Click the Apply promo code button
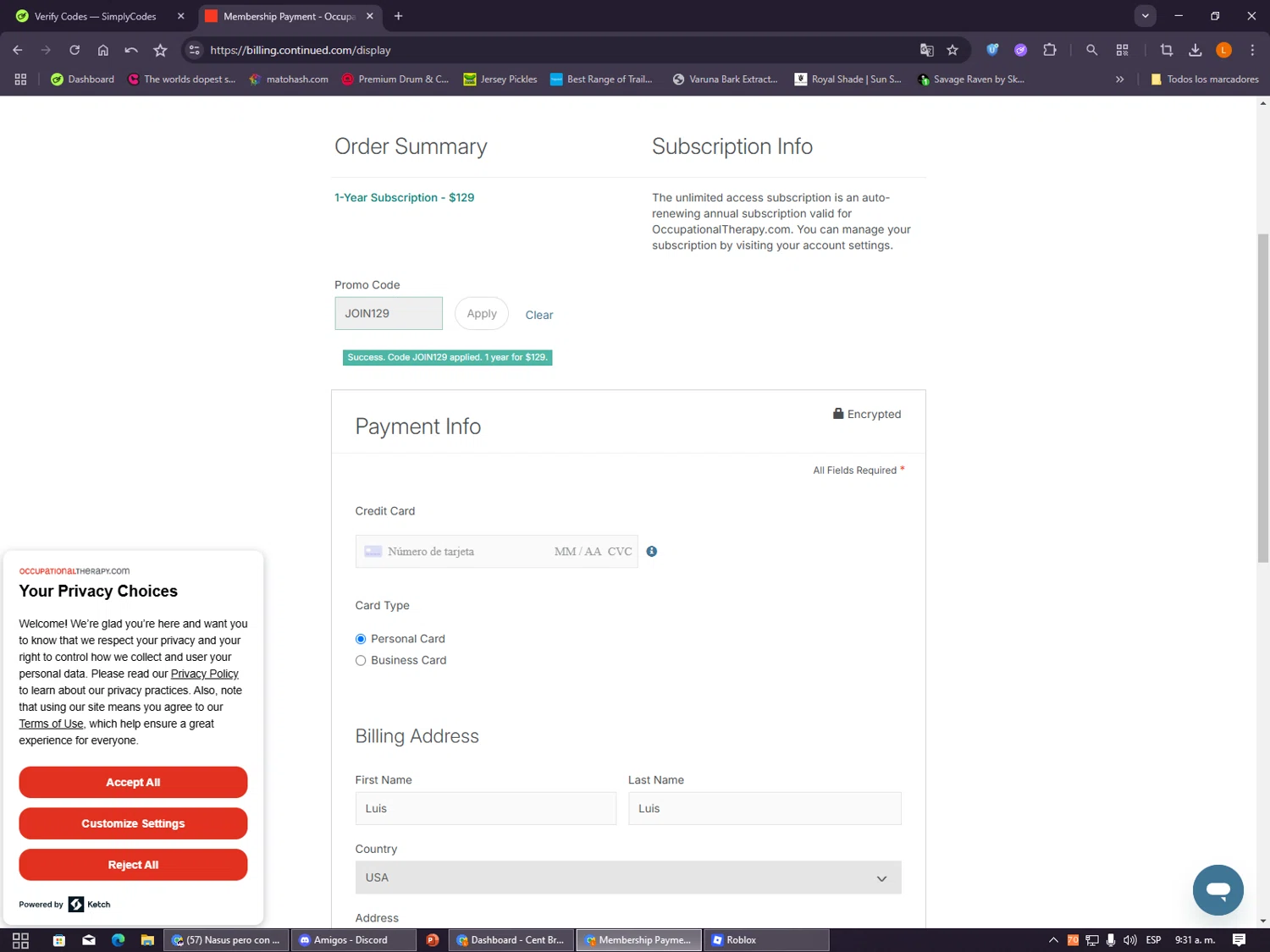This screenshot has width=1270, height=952. pos(482,313)
